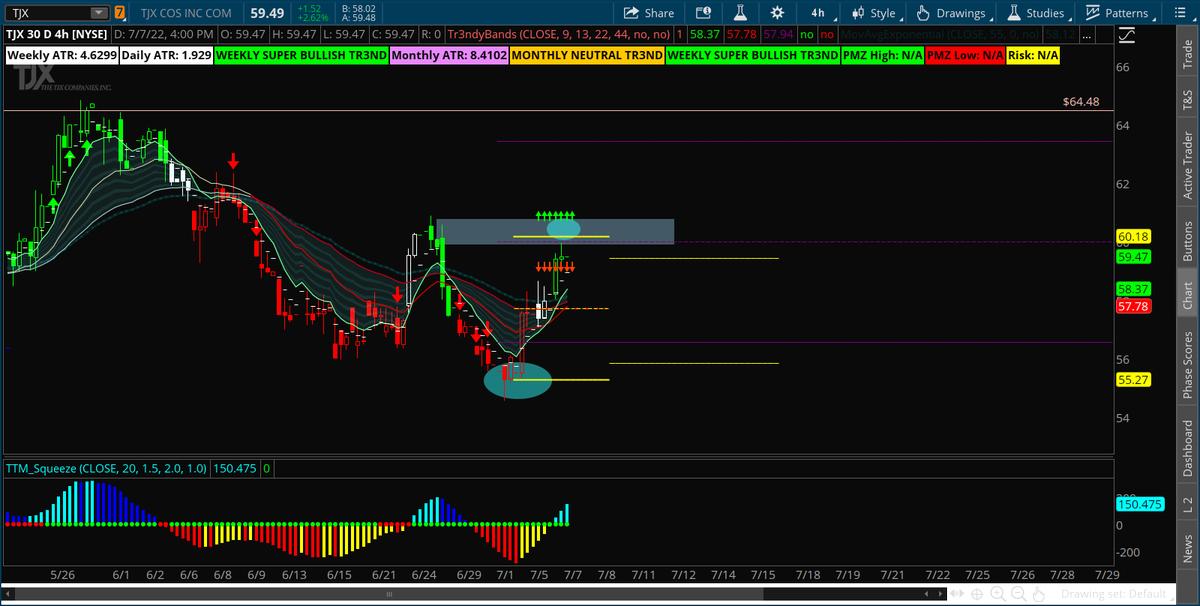
Task: Click the MONTHLY NEUTRAL TR3ND label
Action: tap(588, 56)
